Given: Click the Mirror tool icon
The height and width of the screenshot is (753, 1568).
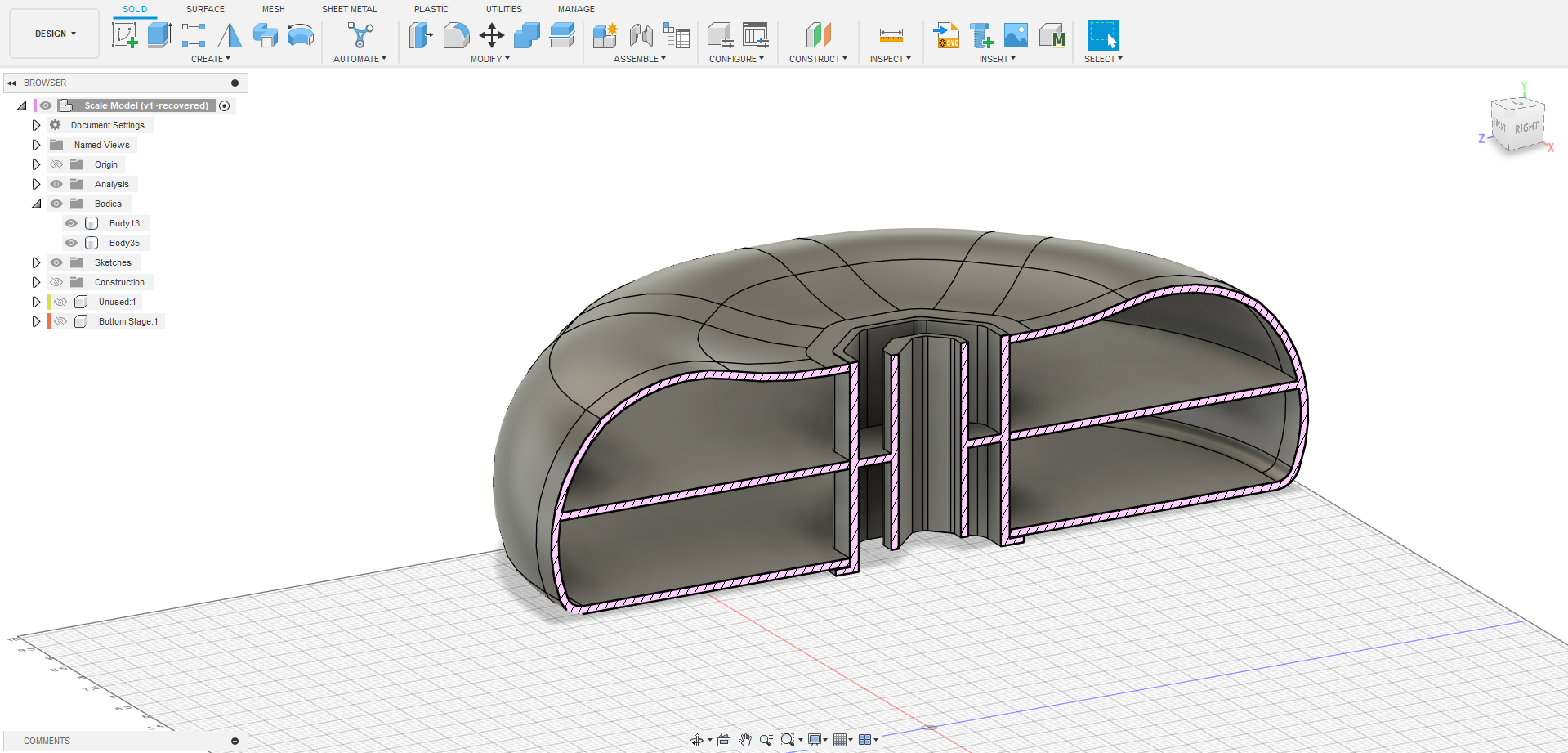Looking at the screenshot, I should 230,35.
